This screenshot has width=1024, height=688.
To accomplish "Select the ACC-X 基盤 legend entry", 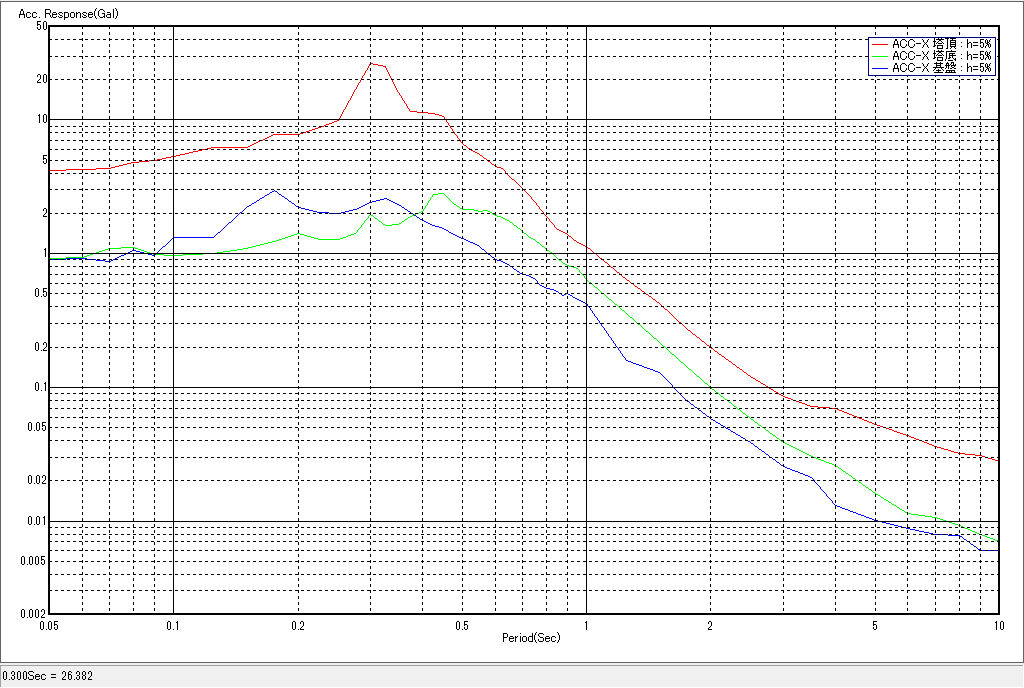I will pyautogui.click(x=941, y=68).
